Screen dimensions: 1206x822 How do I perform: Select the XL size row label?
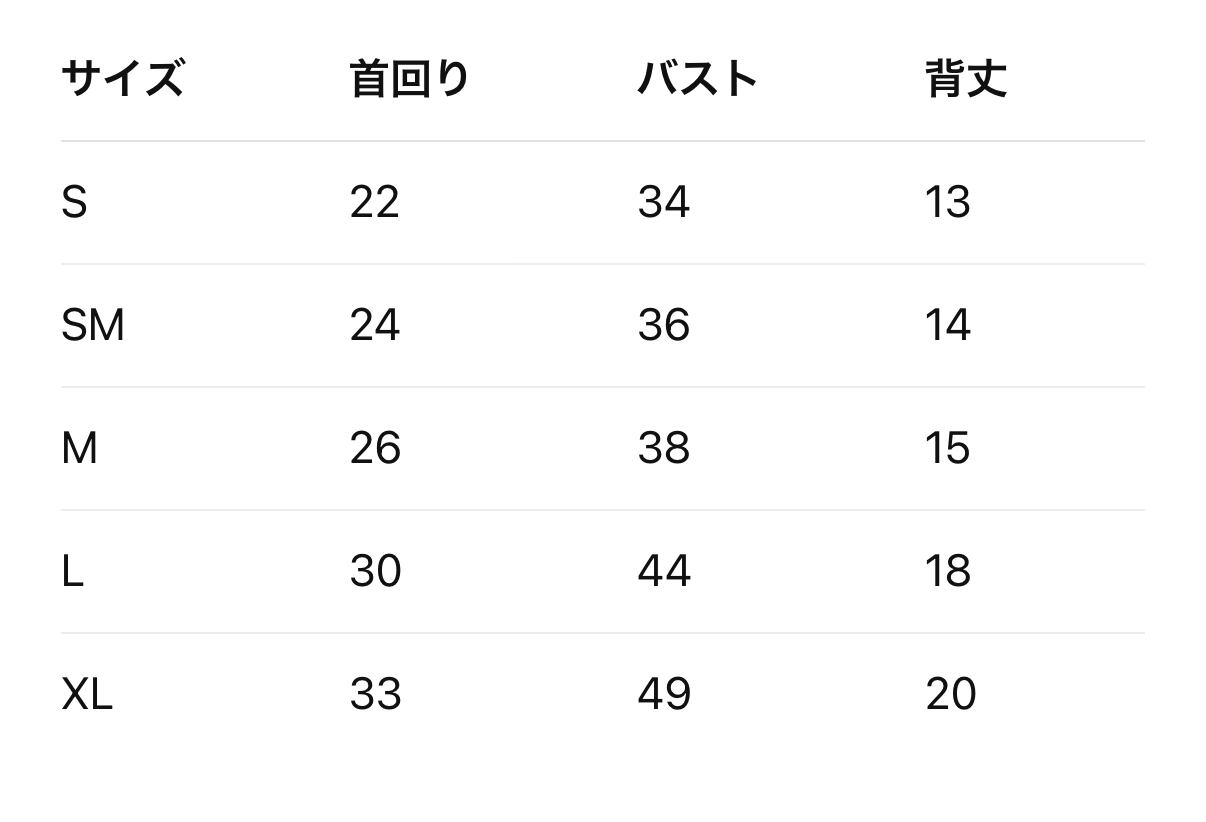87,694
